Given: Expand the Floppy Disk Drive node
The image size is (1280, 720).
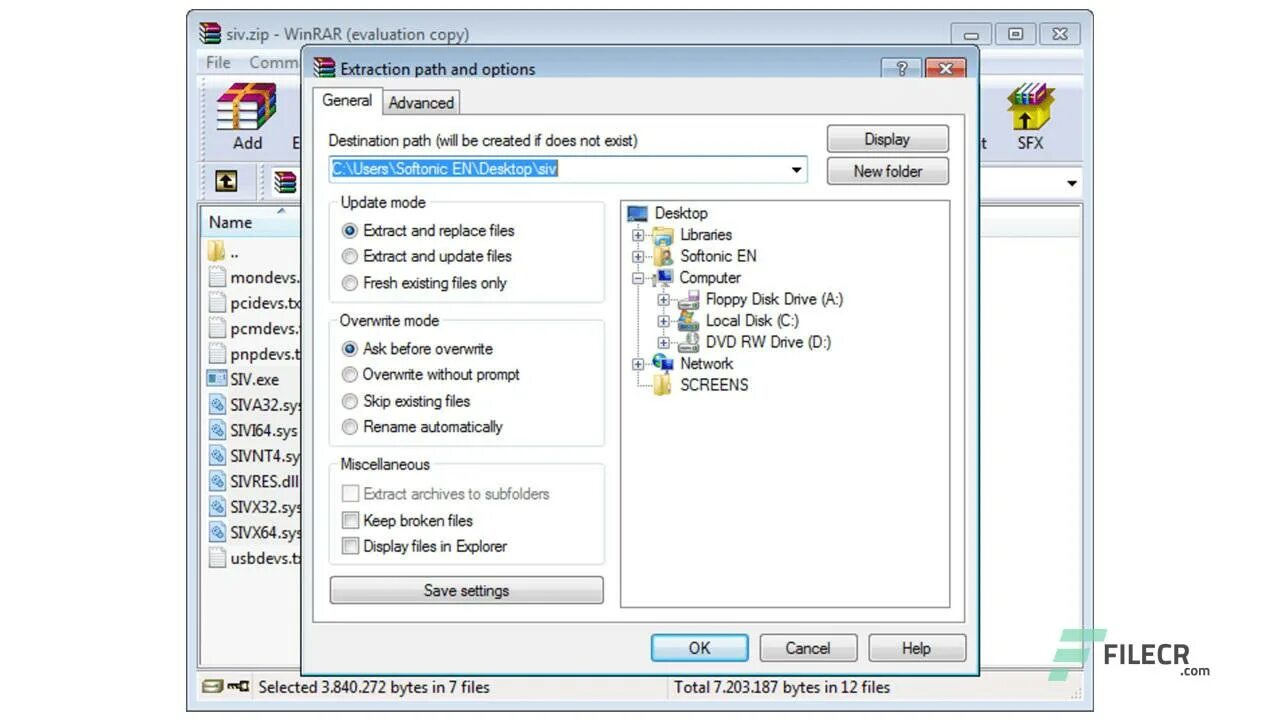Looking at the screenshot, I should click(664, 299).
